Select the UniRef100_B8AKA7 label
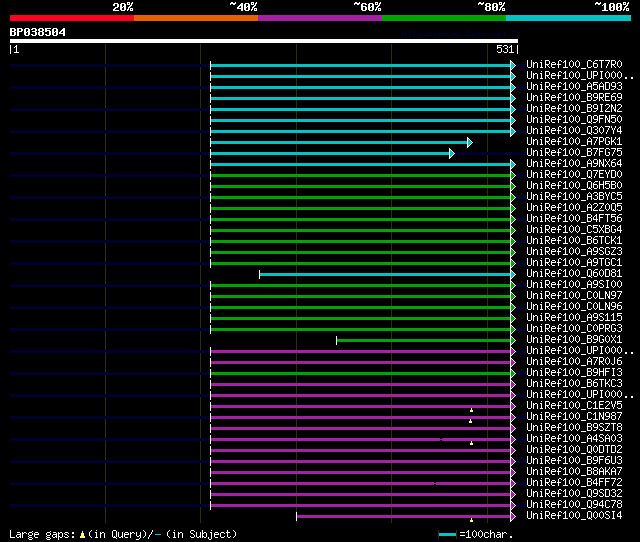Image resolution: width=640 pixels, height=542 pixels. click(574, 472)
